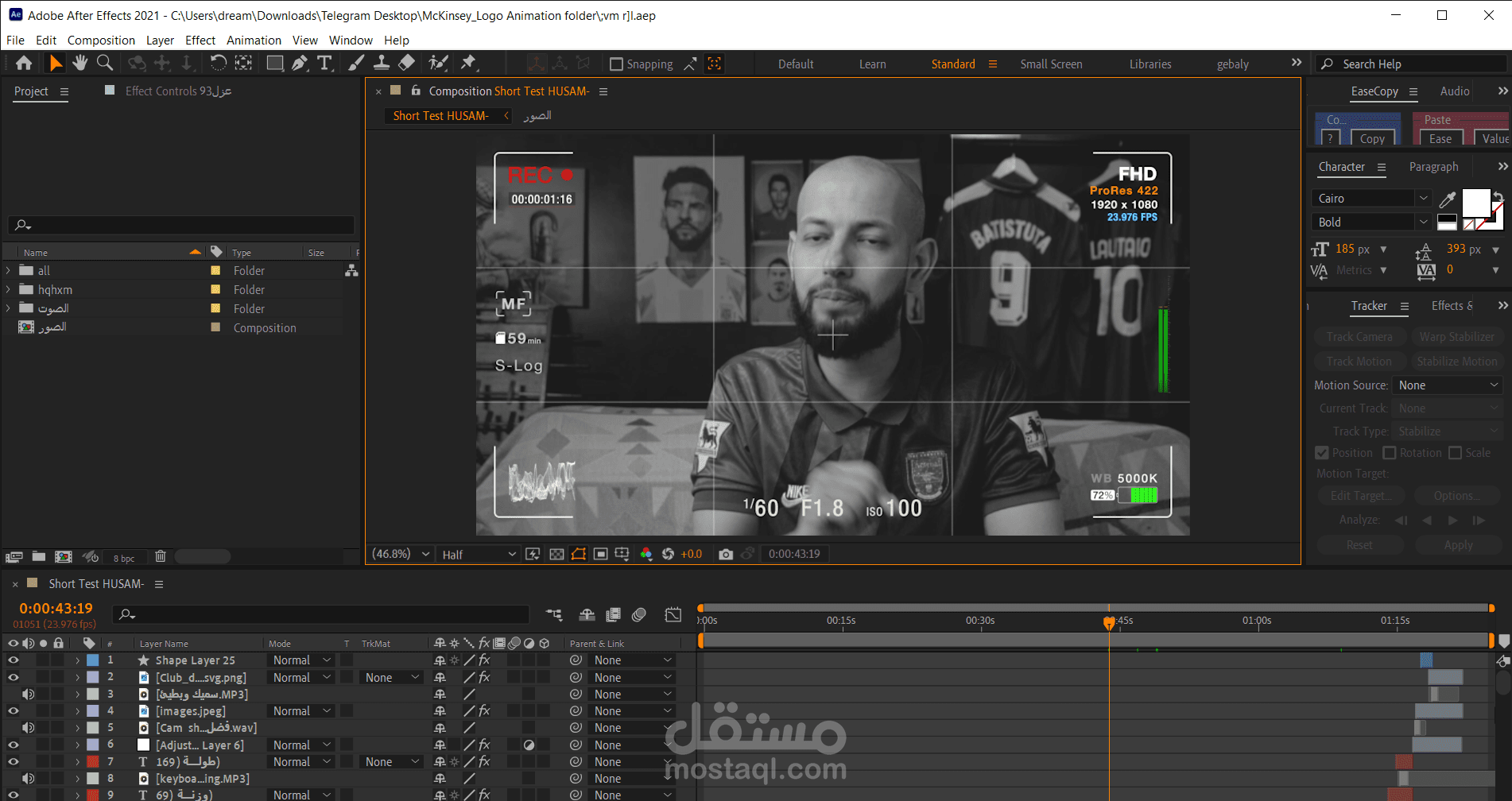Open the File menu
The width and height of the screenshot is (1512, 801).
click(x=15, y=41)
